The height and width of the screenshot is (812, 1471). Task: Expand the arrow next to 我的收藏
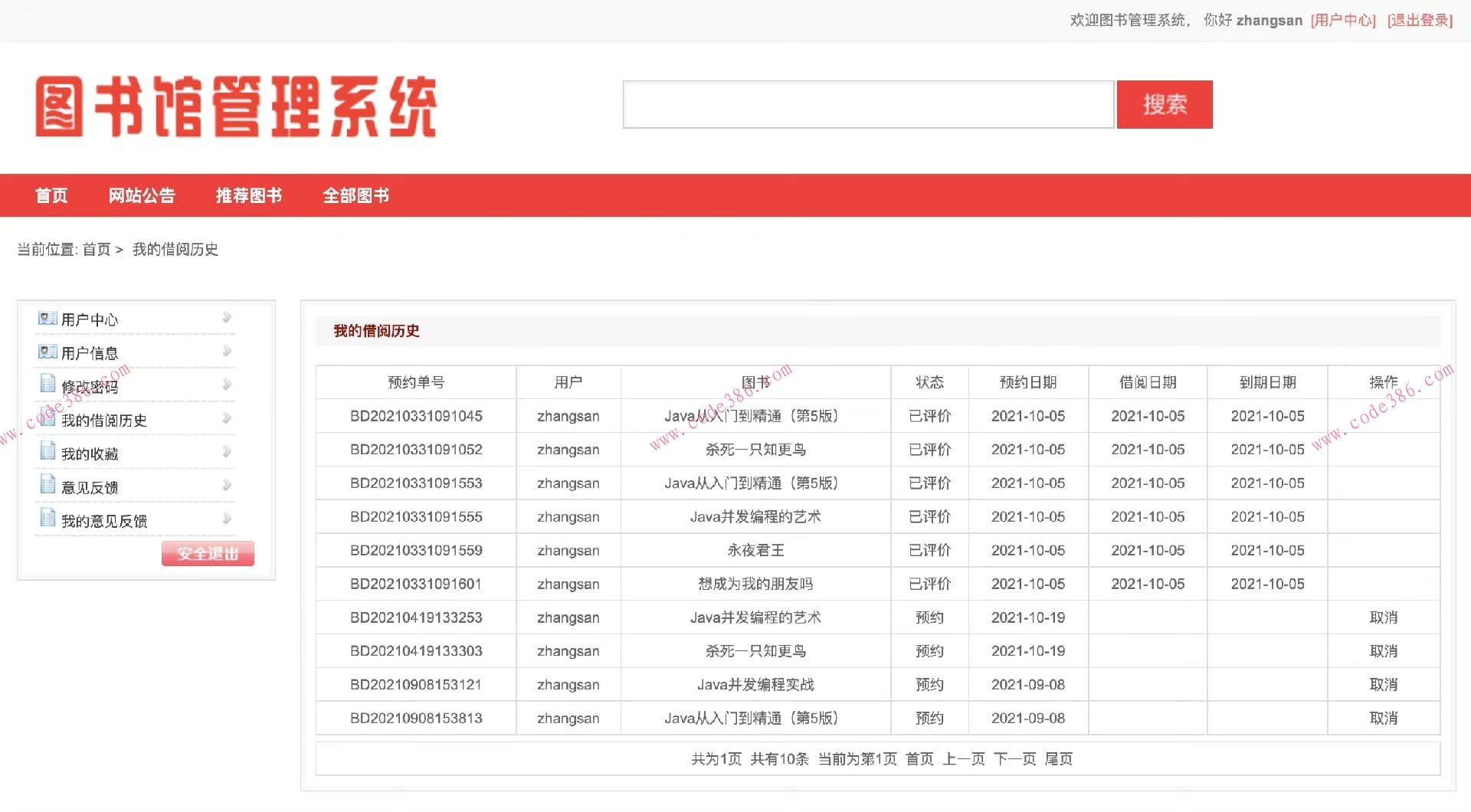point(227,450)
